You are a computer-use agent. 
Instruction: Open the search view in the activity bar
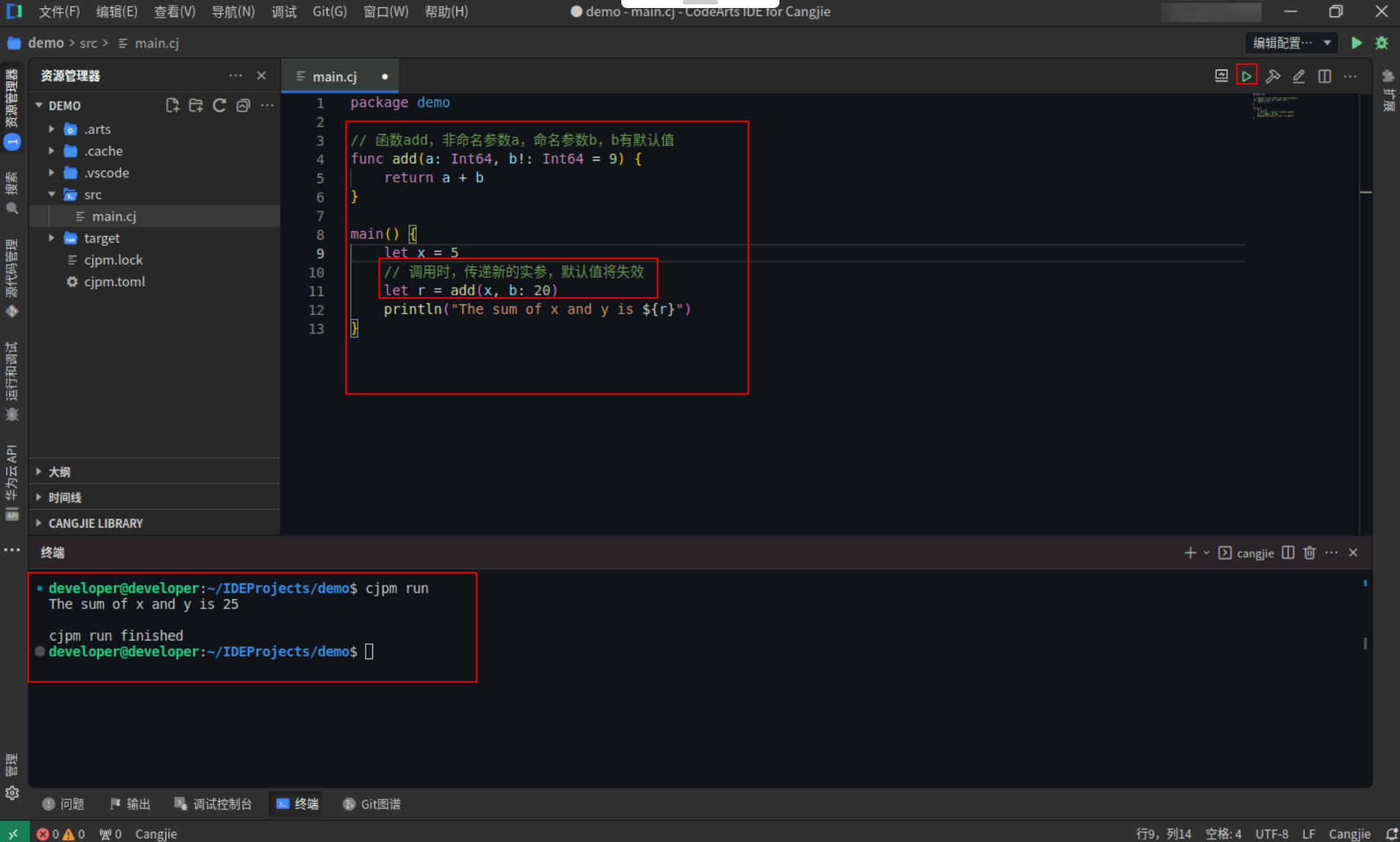click(12, 193)
